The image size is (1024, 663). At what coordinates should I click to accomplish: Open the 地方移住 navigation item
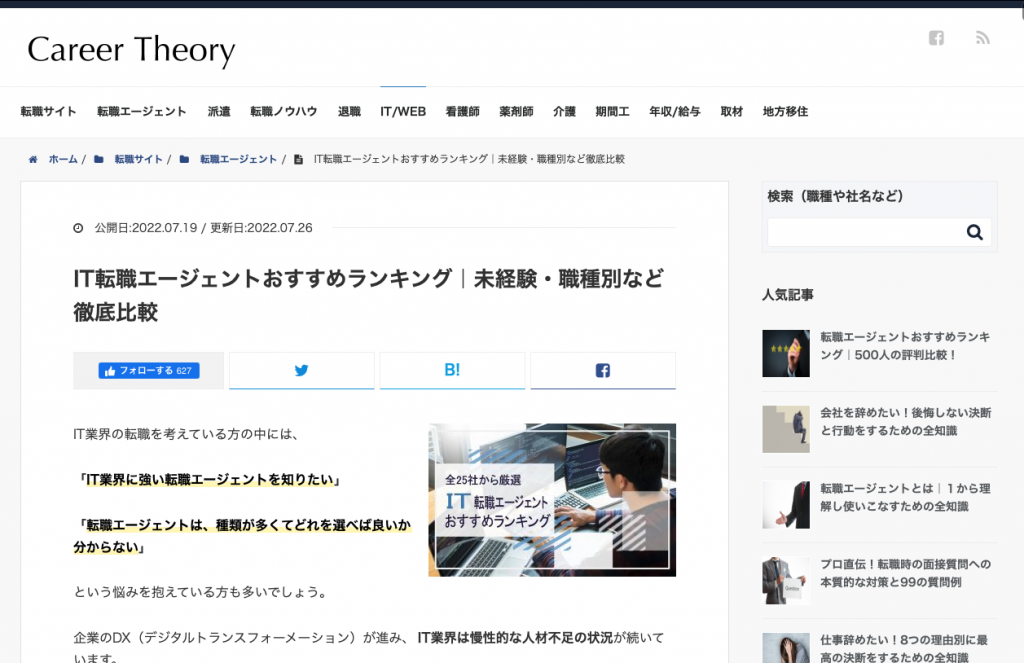point(785,112)
